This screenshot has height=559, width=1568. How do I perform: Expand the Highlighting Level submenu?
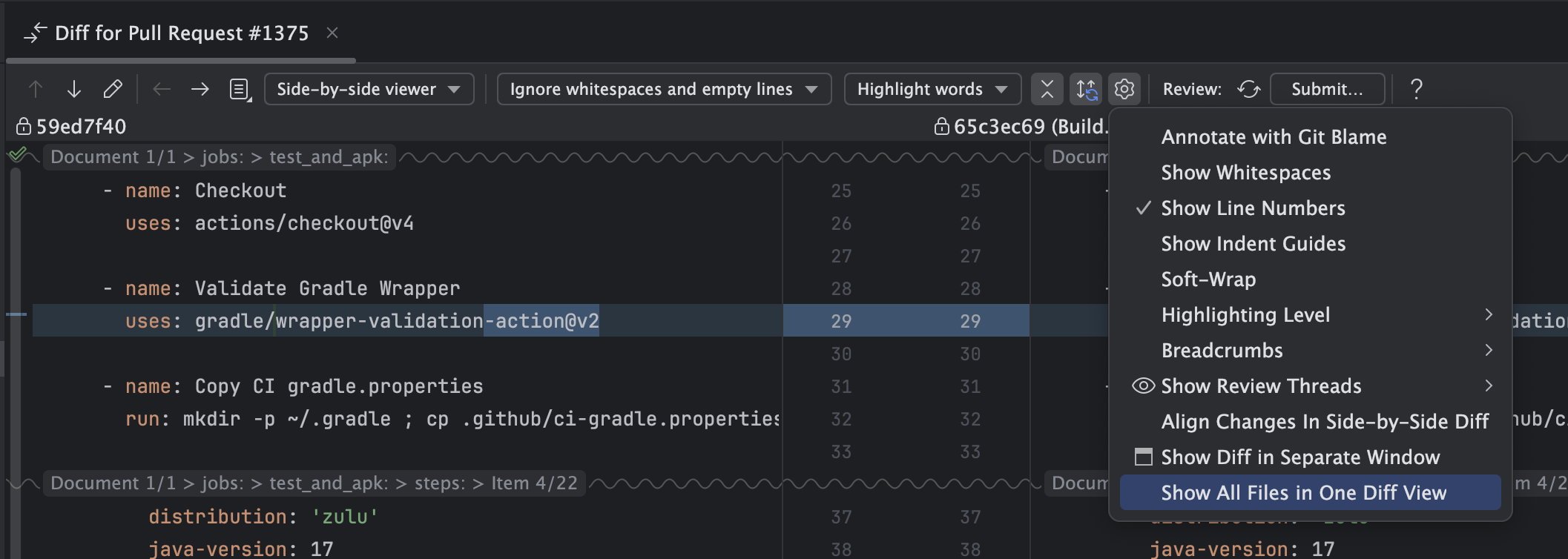(1310, 315)
